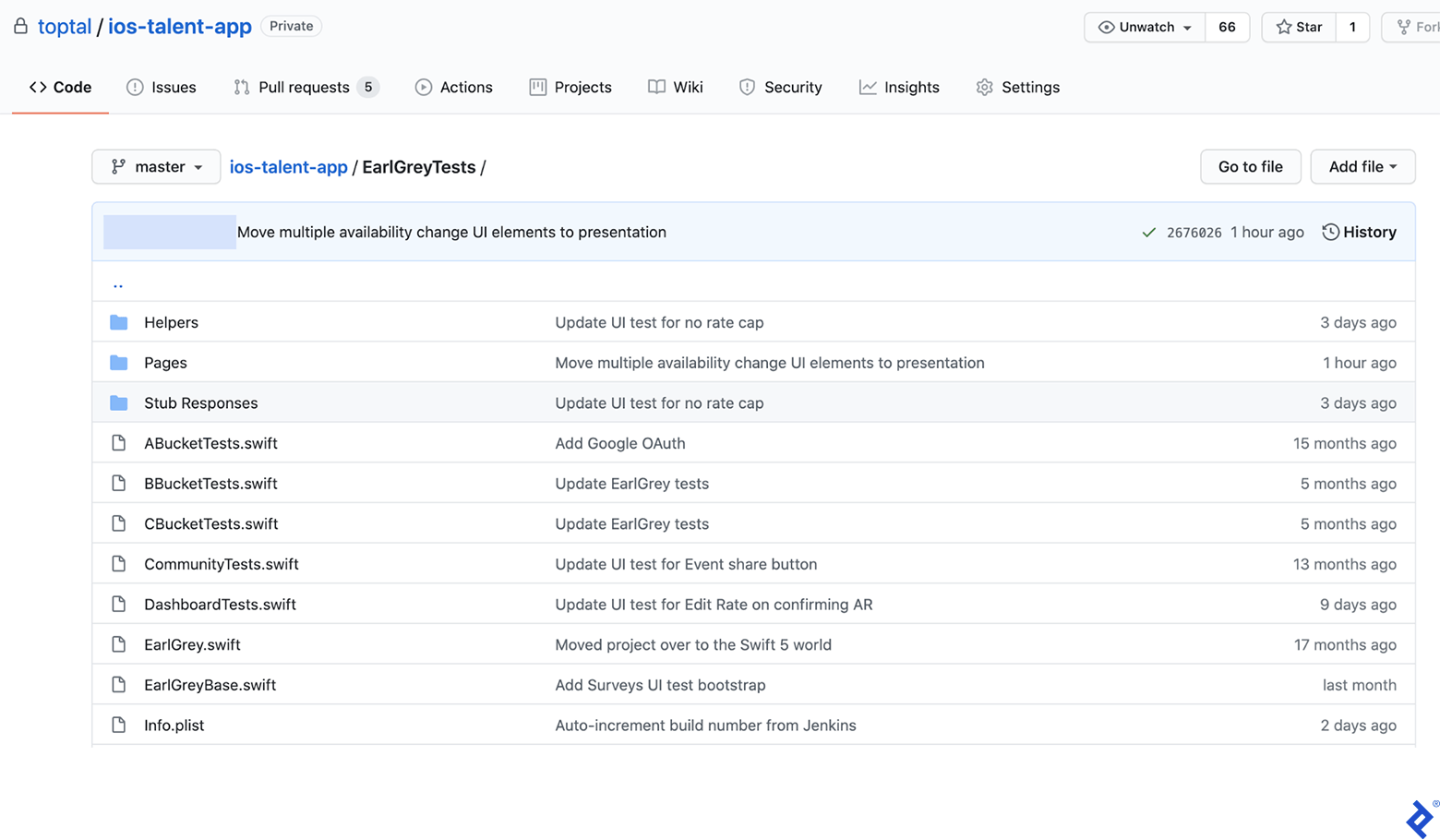Star the ios-talent-app repository

tap(1298, 27)
